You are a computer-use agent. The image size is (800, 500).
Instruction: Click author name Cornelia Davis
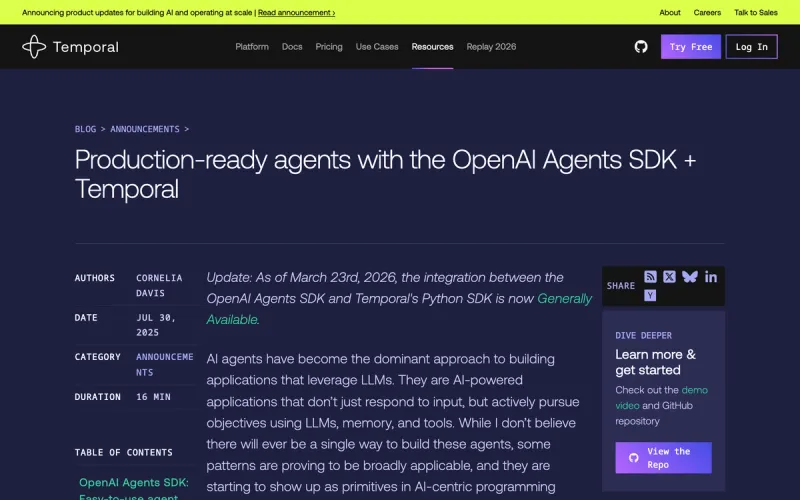[159, 285]
